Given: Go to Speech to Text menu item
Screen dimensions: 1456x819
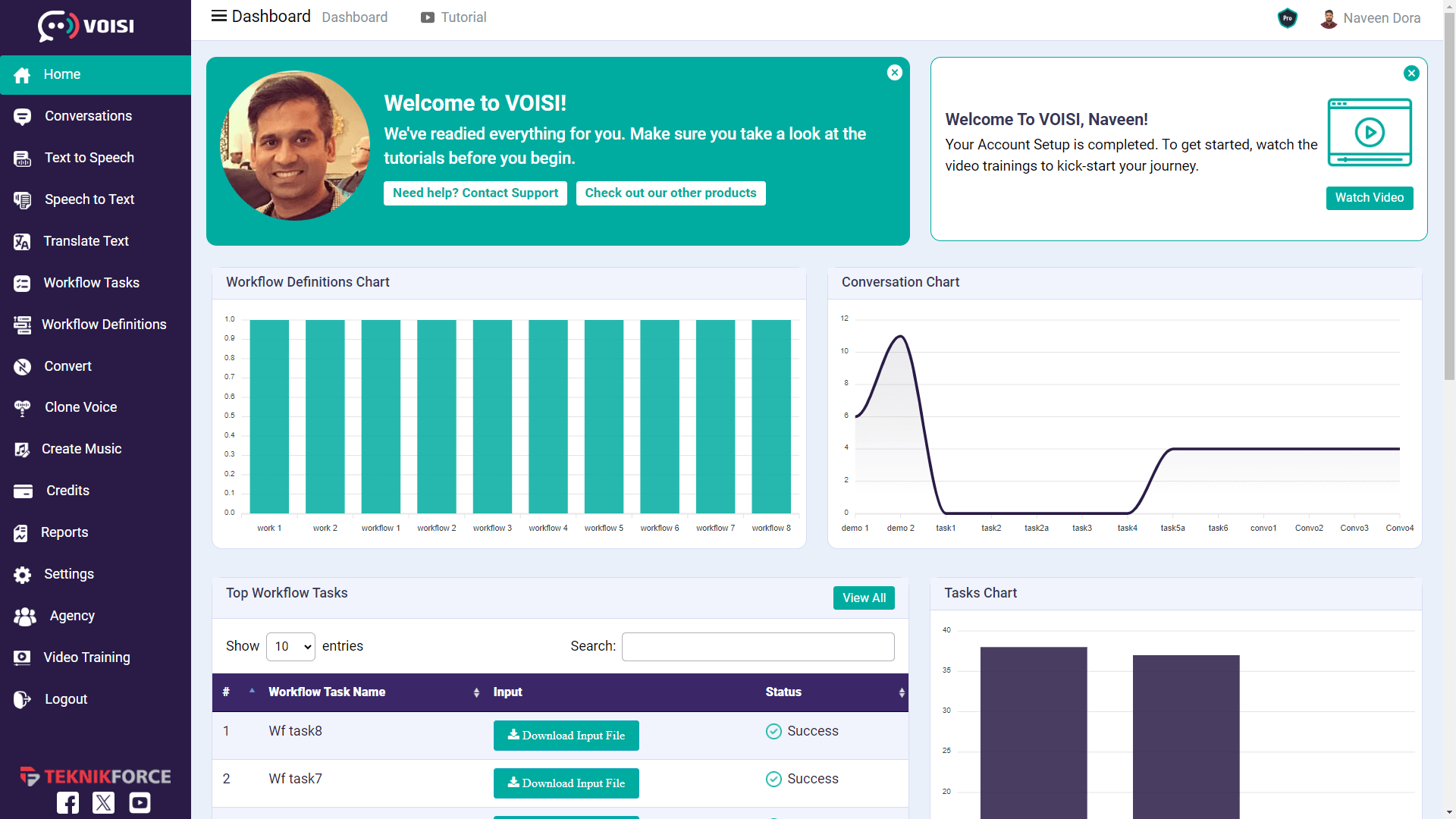Looking at the screenshot, I should 89,199.
